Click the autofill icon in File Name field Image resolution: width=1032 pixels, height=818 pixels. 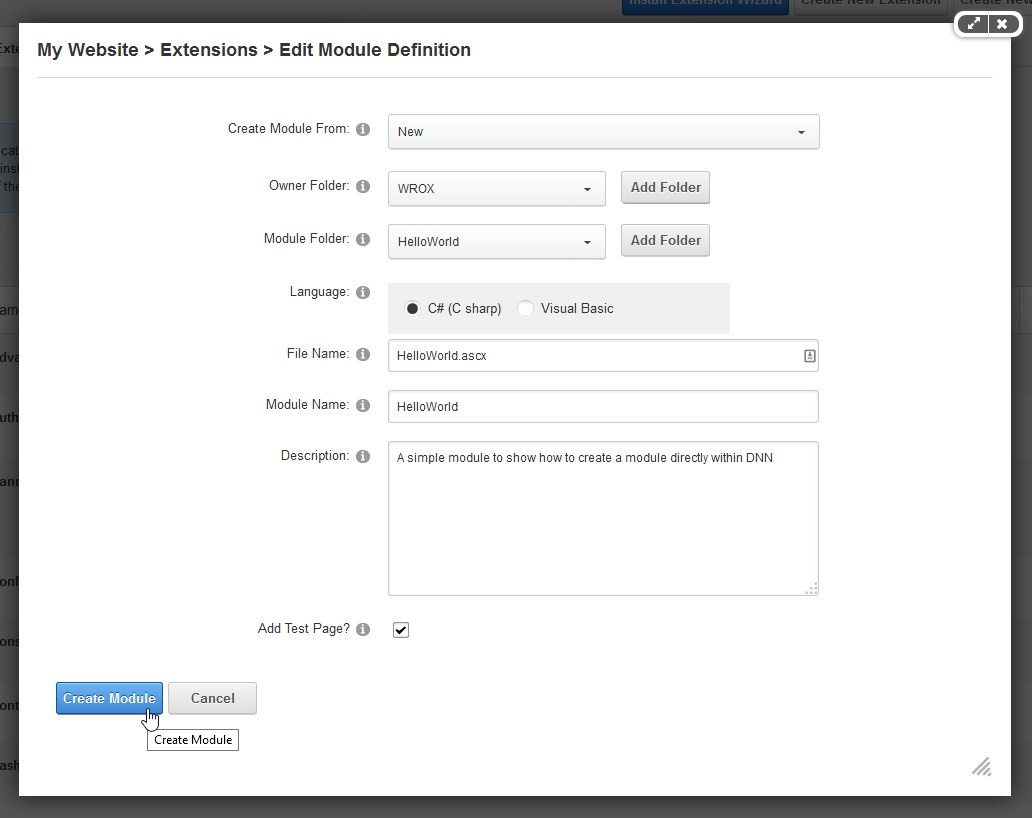[x=810, y=356]
